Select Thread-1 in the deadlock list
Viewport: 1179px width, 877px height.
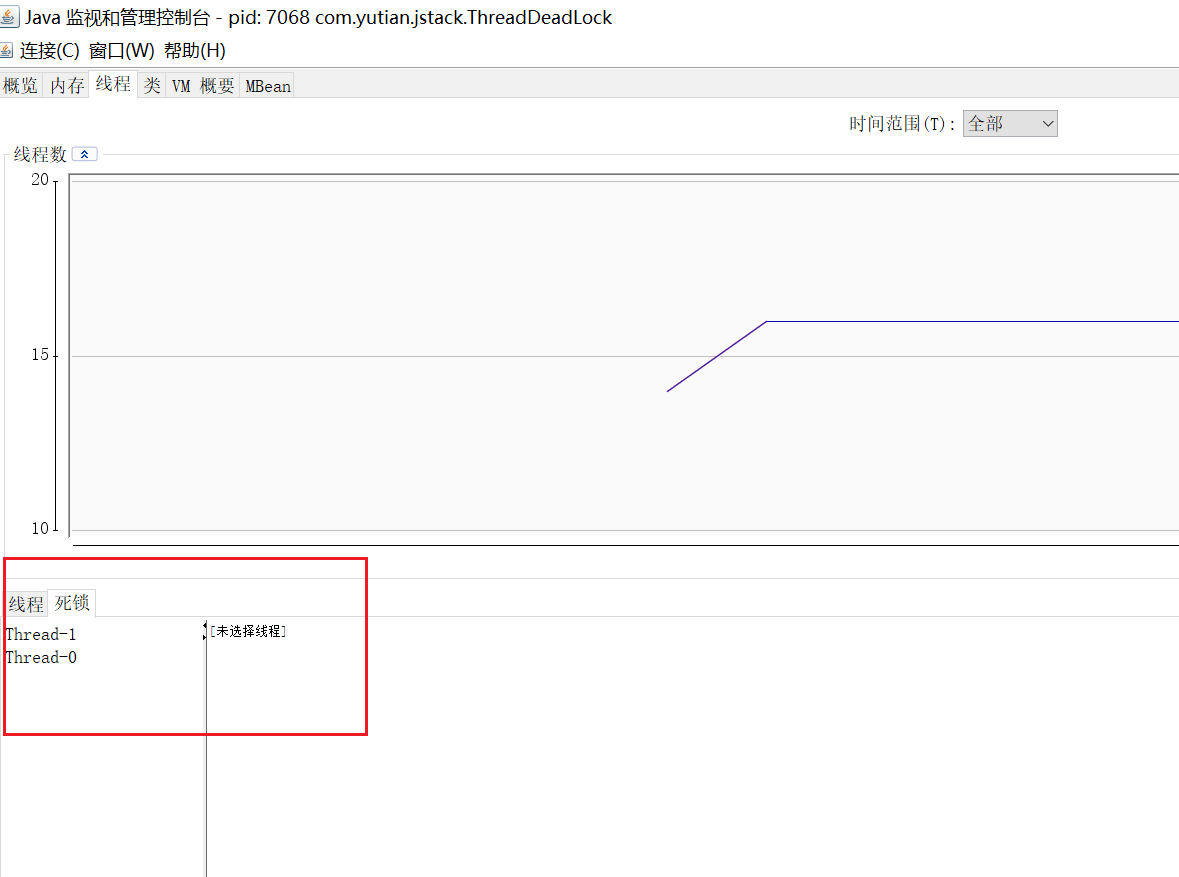click(41, 635)
